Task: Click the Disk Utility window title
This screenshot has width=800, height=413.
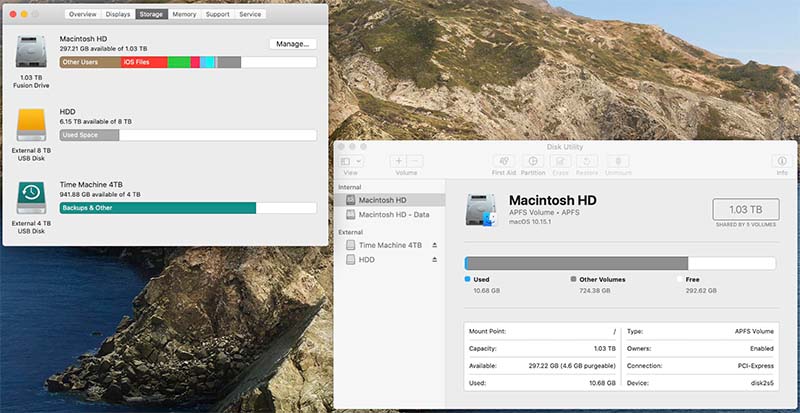Action: coord(565,147)
